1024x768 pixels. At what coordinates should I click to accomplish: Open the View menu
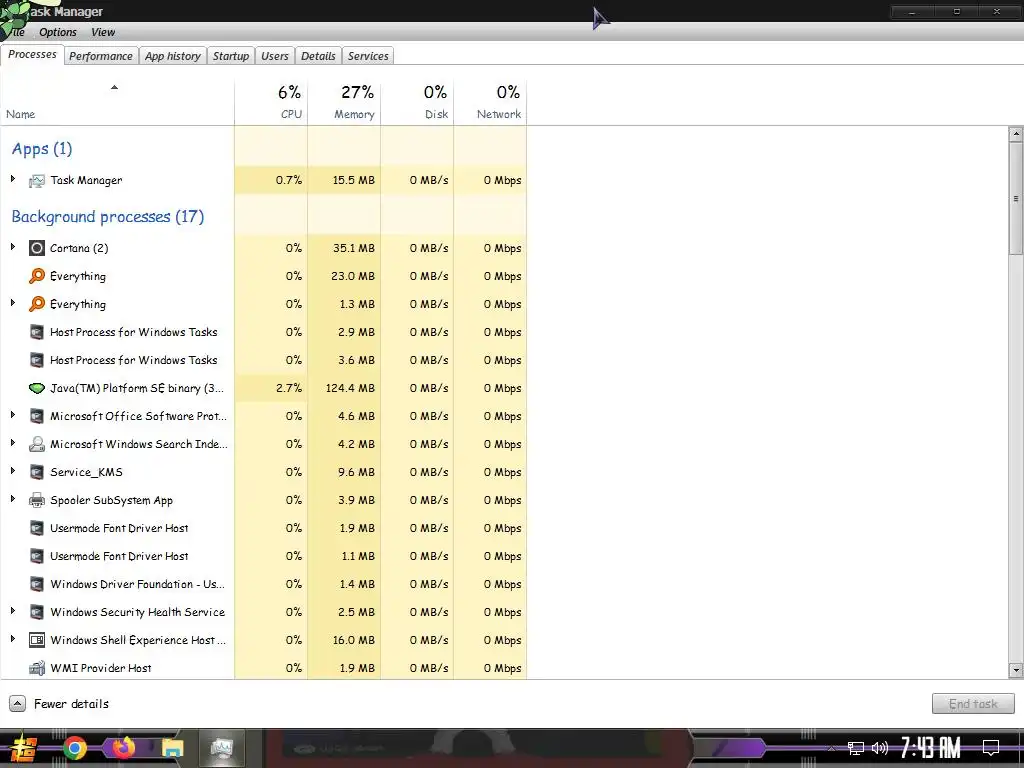click(103, 32)
